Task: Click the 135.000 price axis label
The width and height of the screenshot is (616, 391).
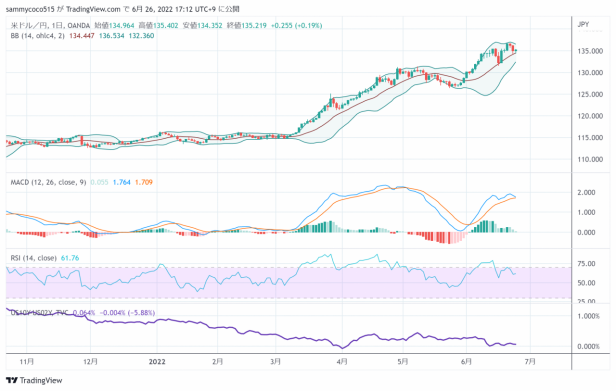Action: [590, 51]
